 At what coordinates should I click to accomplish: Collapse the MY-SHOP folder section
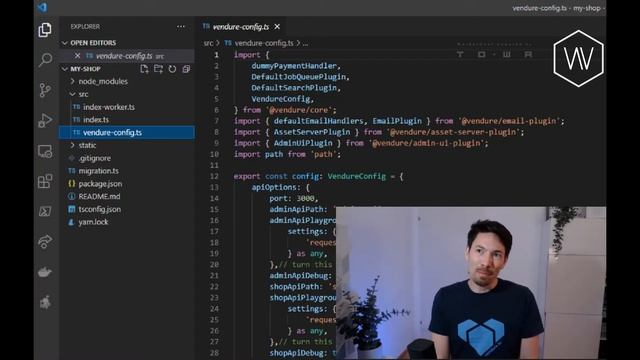(64, 69)
